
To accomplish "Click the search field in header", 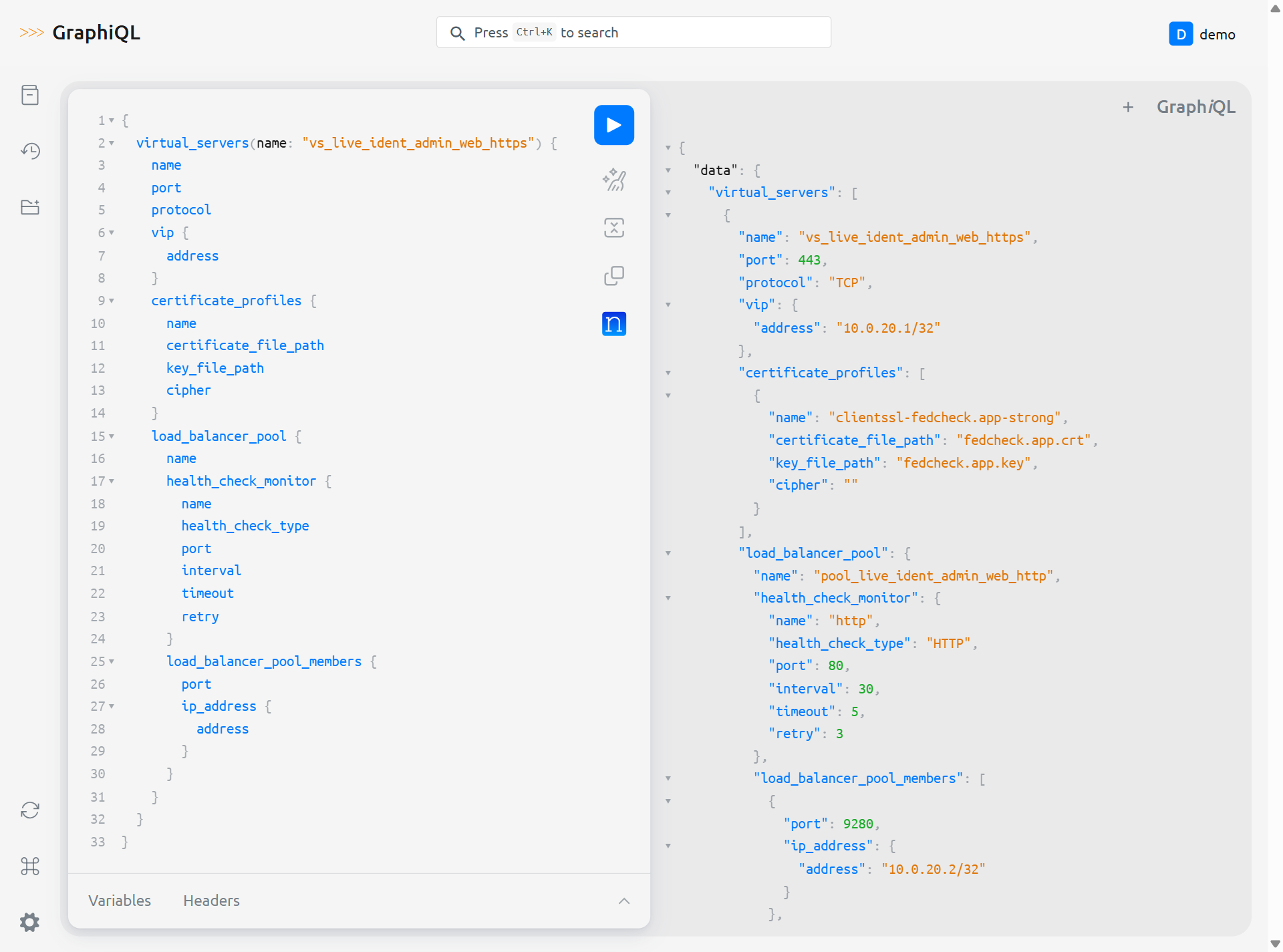I will tap(633, 33).
